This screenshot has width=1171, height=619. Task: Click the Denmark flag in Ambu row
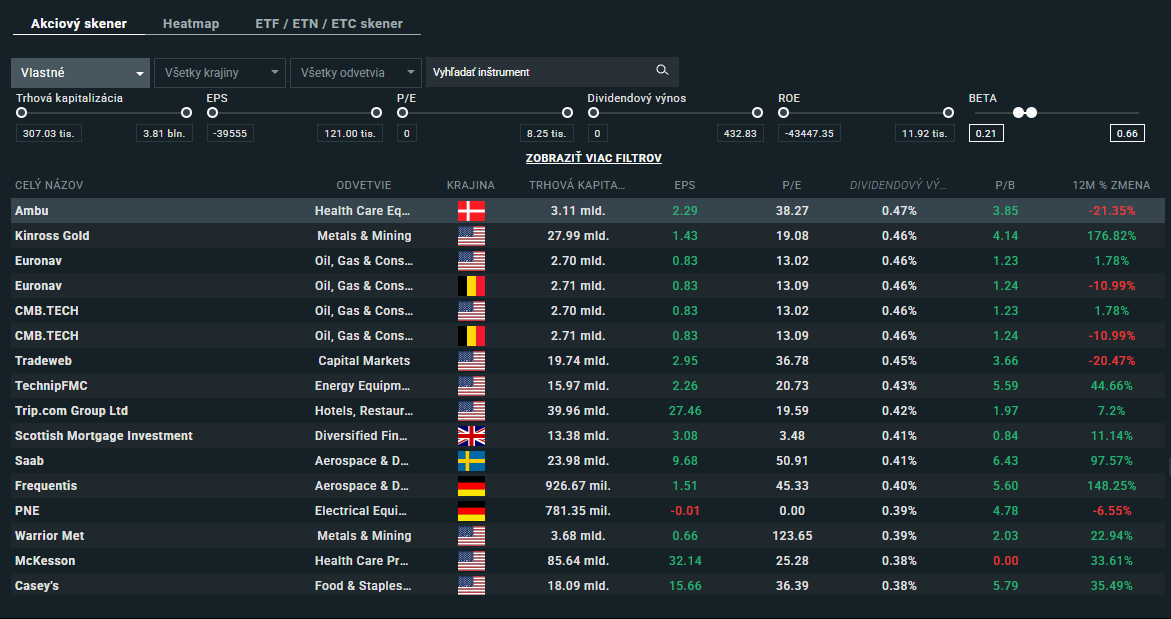pyautogui.click(x=471, y=211)
